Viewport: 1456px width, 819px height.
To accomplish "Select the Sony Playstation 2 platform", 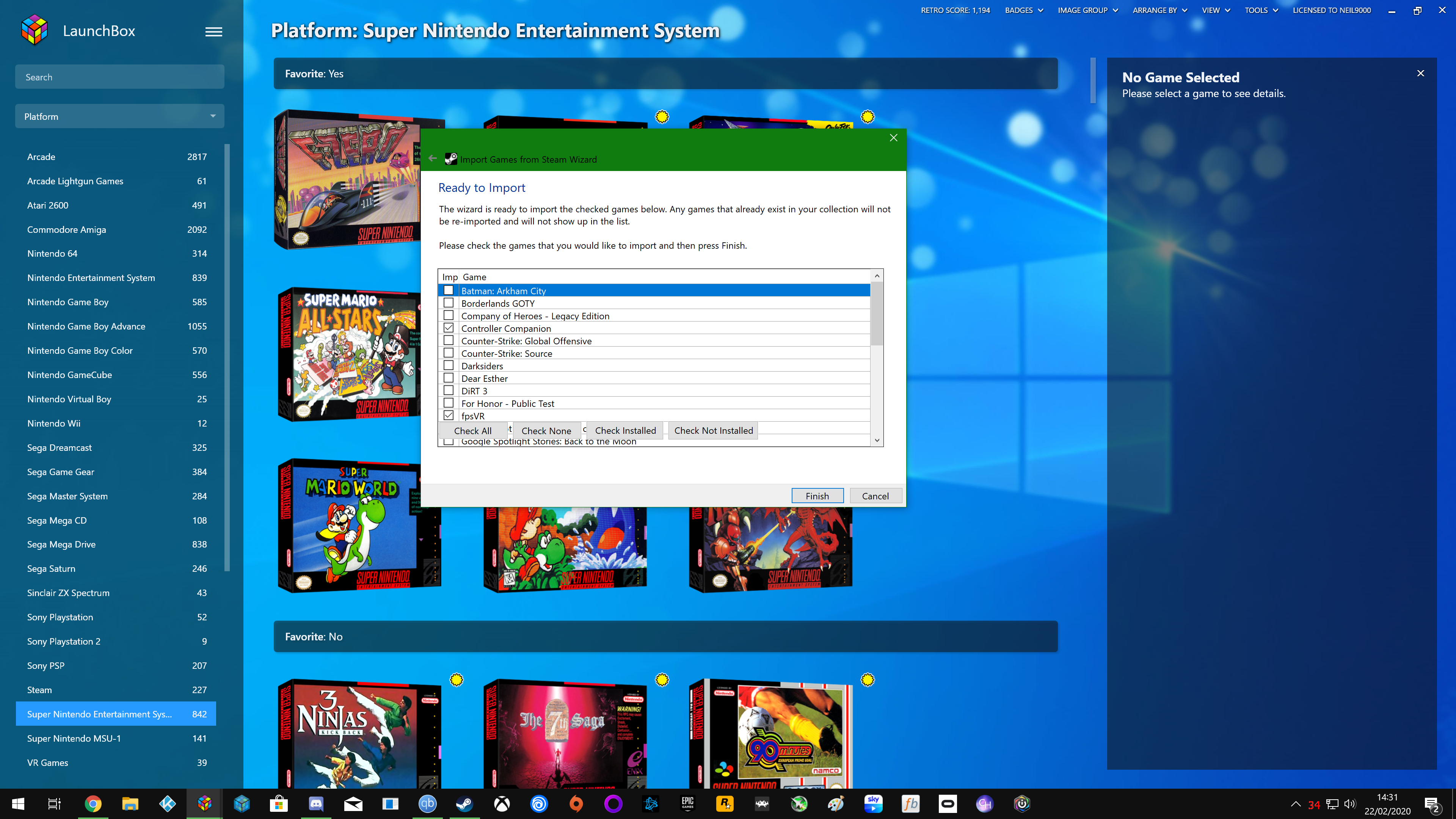I will click(x=116, y=641).
